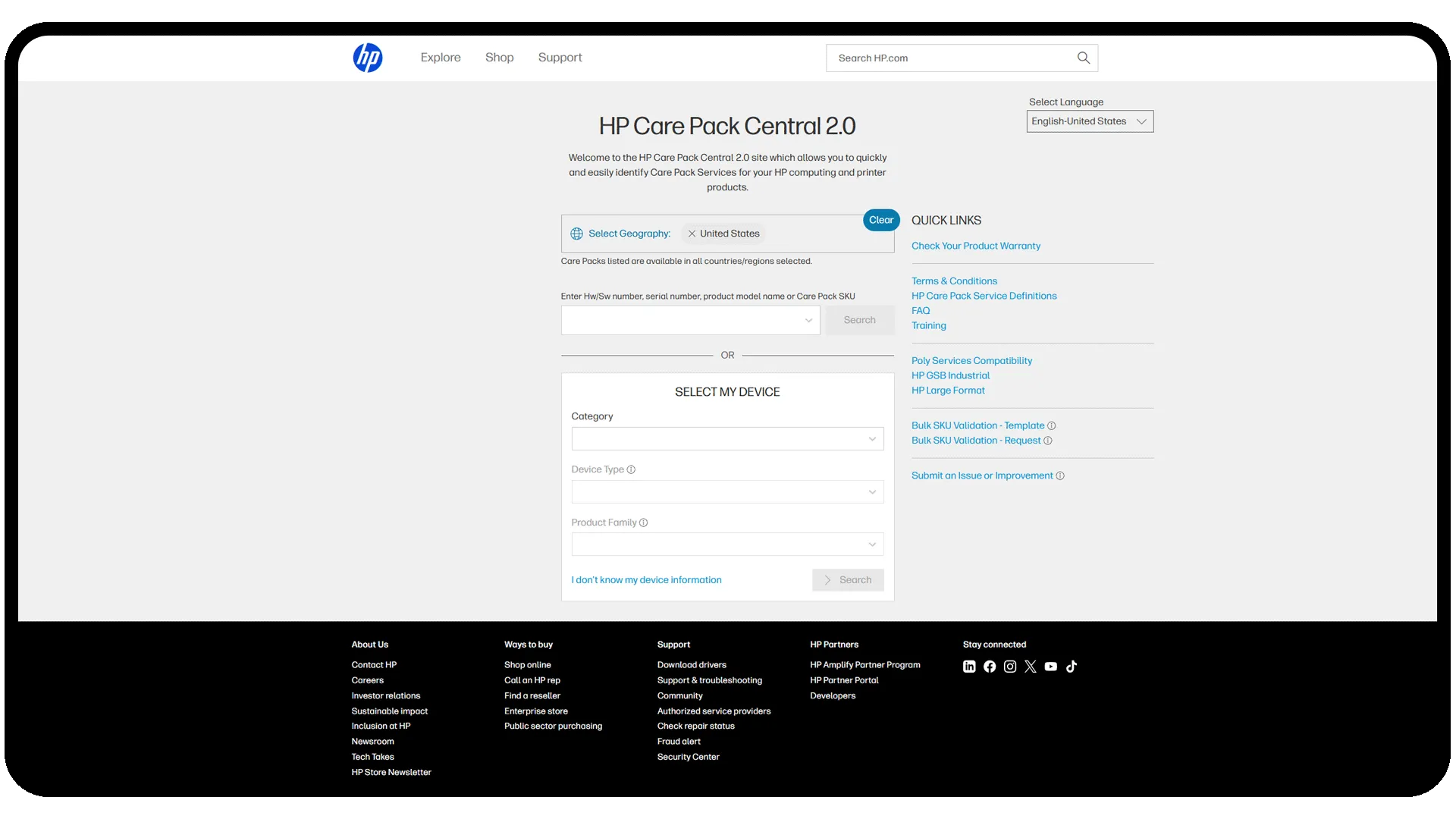
Task: Open the Support menu
Action: (x=560, y=58)
